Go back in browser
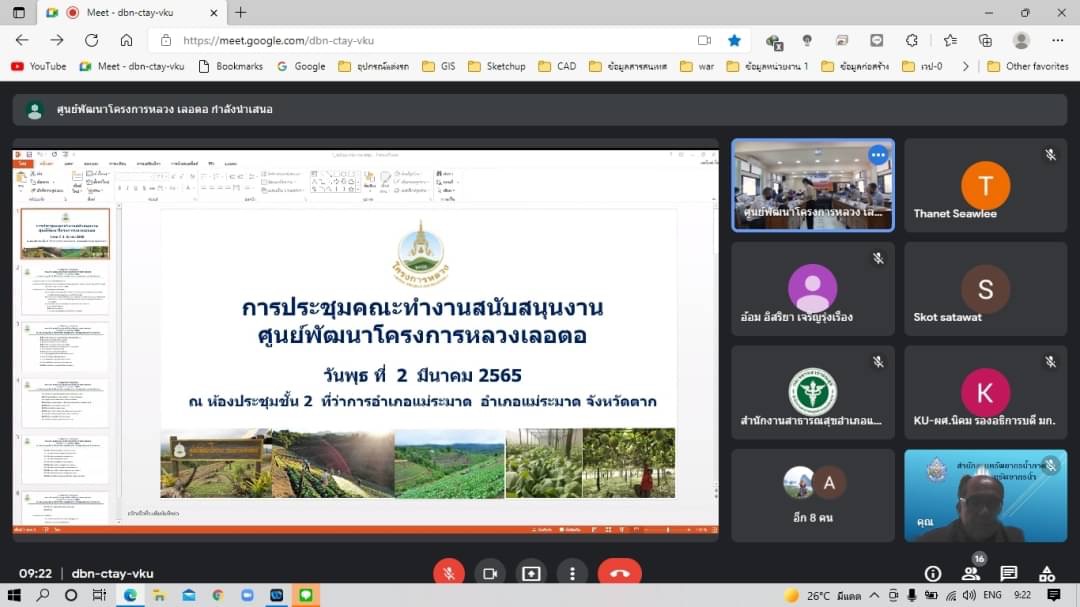The height and width of the screenshot is (607, 1080). [22, 41]
